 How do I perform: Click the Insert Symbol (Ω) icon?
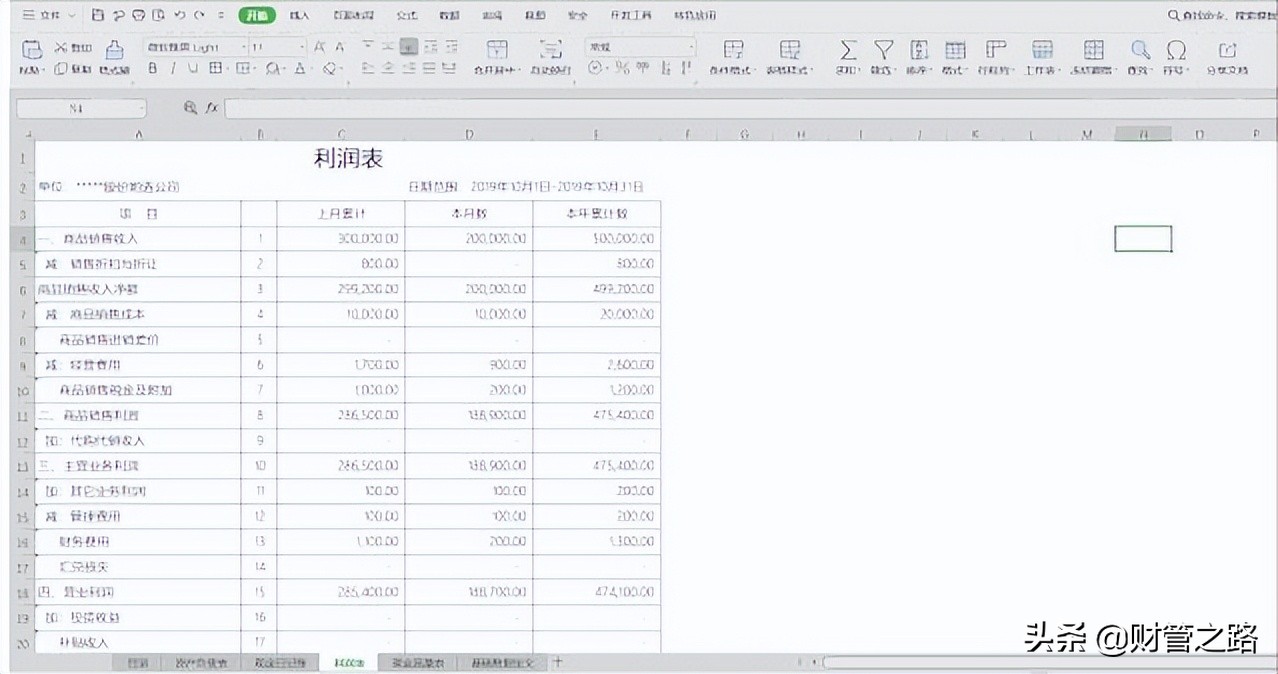click(x=1177, y=50)
